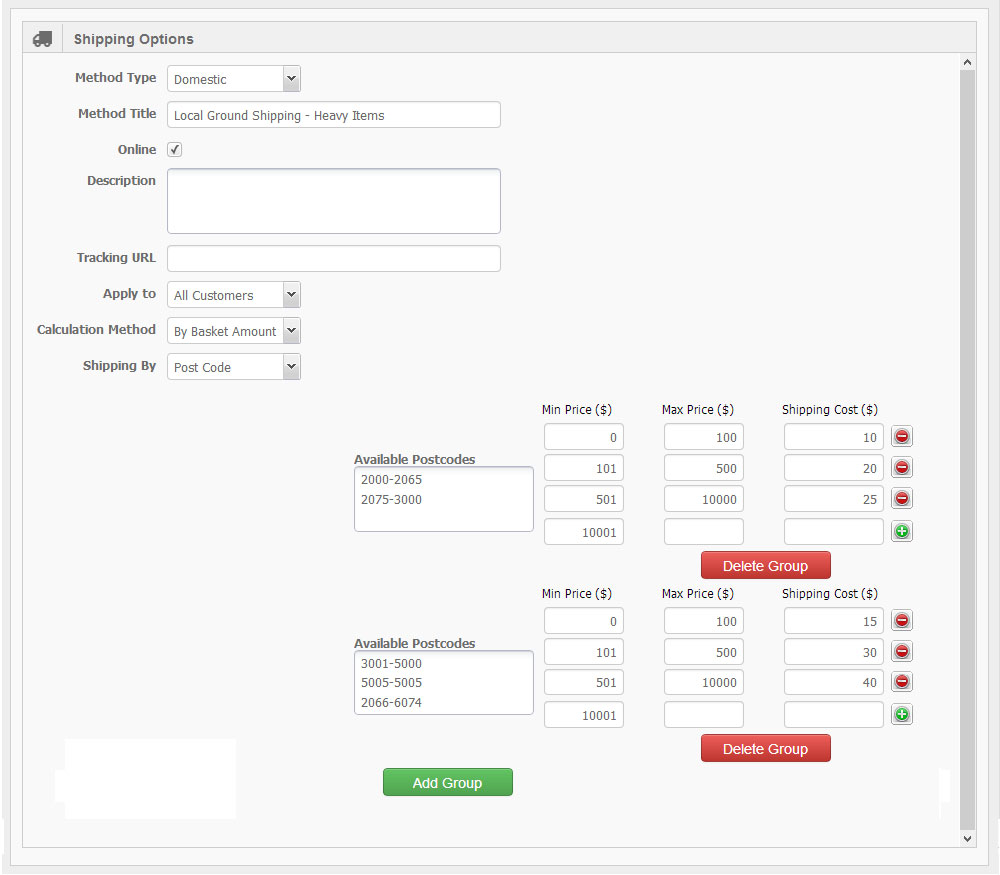Click the postcode range 5005-5005

(391, 682)
